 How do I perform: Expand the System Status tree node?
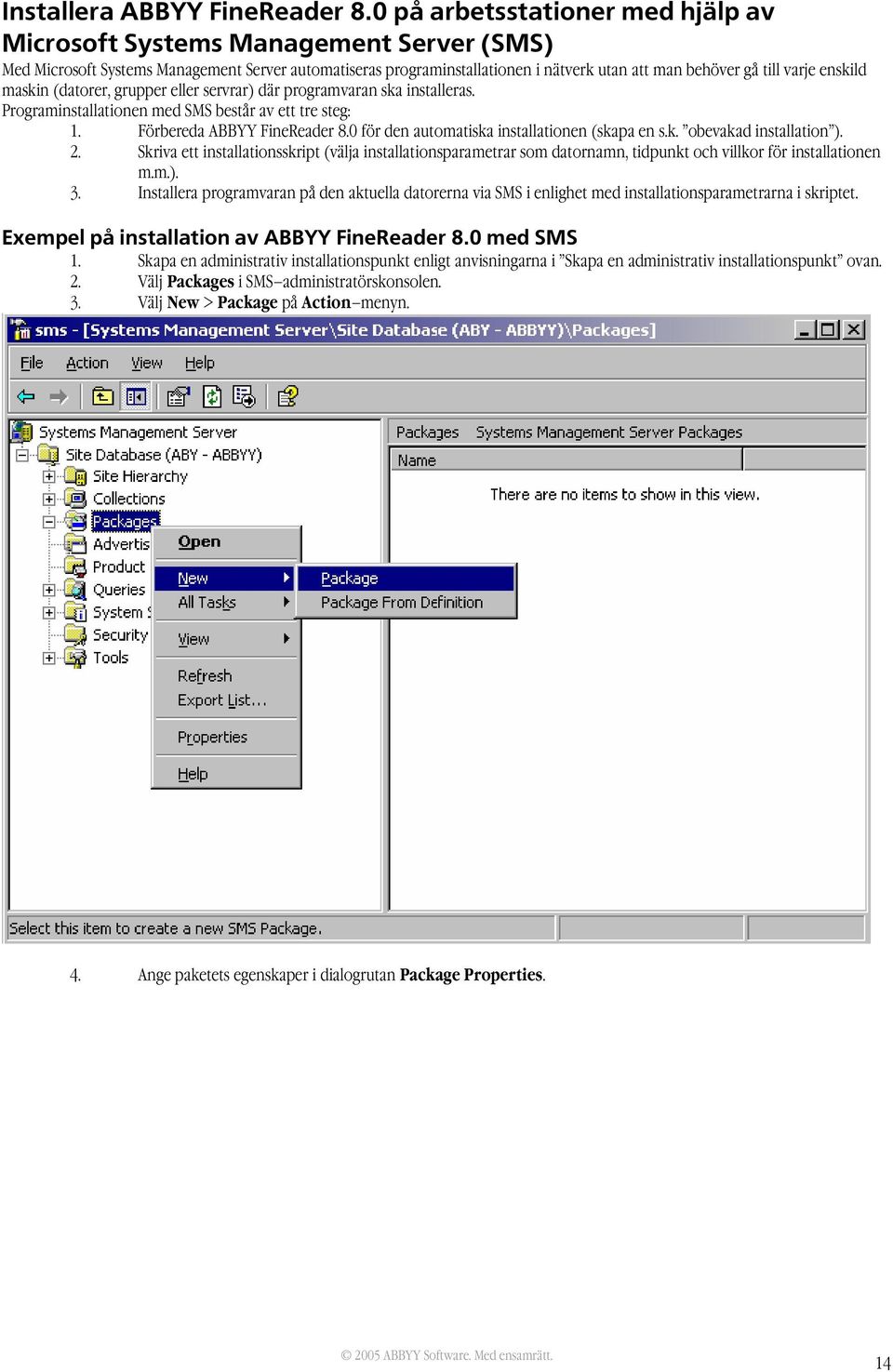(x=49, y=613)
